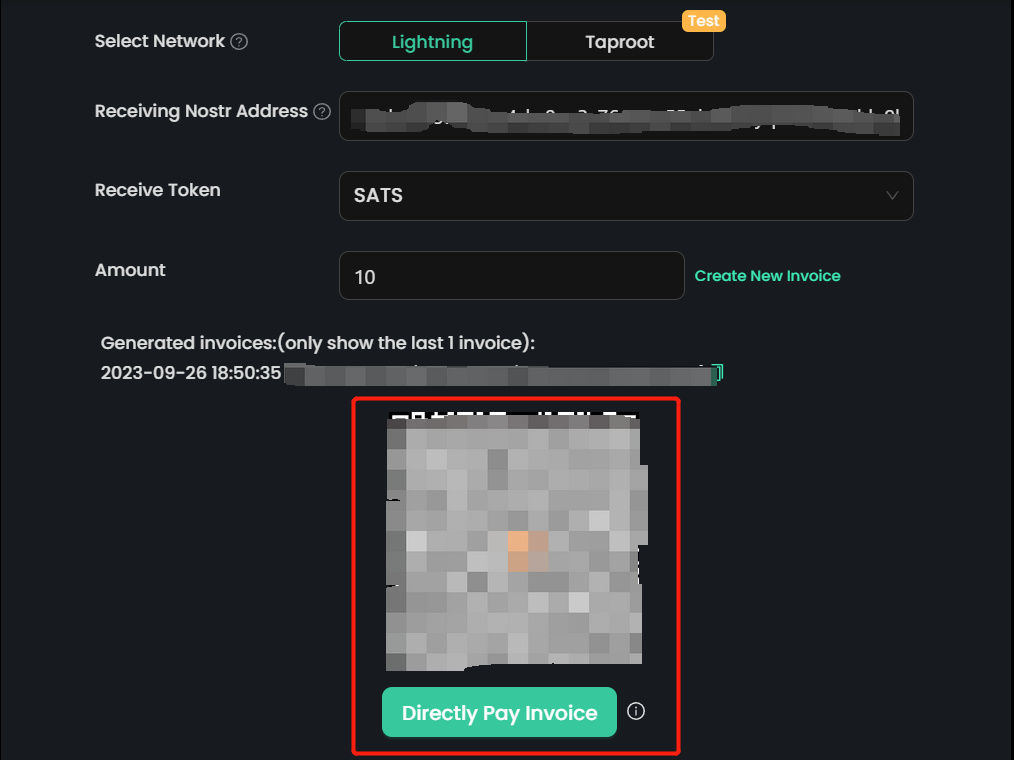Open the Receive Token SATS dropdown
1014x760 pixels.
[626, 196]
